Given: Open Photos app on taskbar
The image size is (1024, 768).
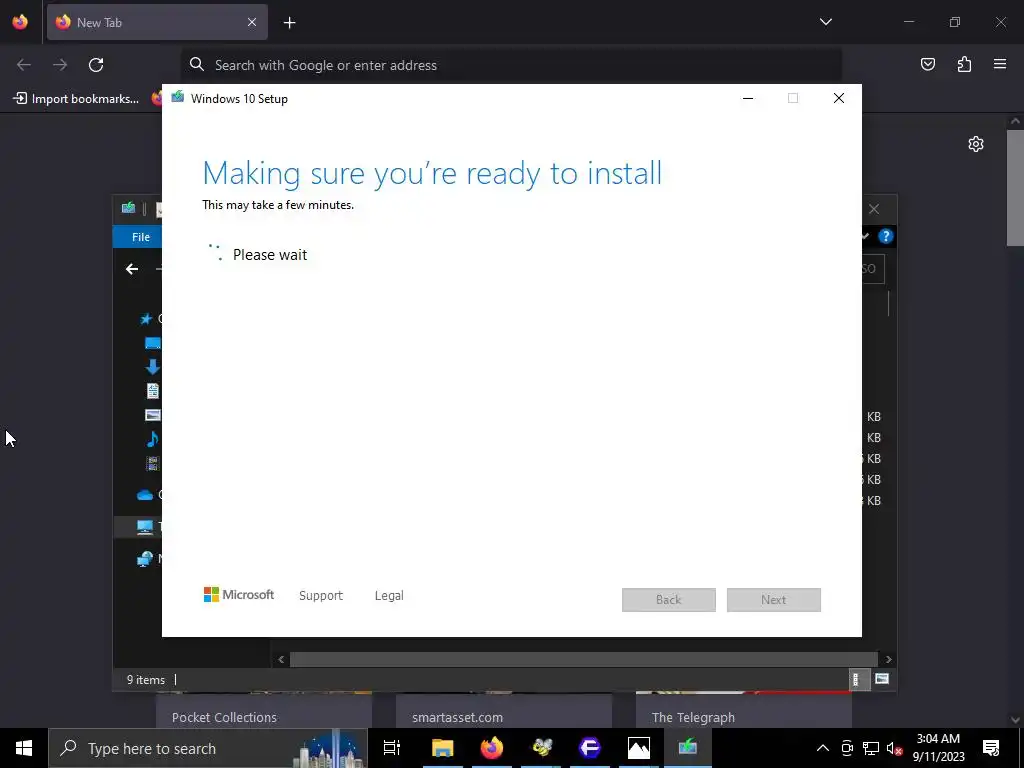Looking at the screenshot, I should click(639, 748).
